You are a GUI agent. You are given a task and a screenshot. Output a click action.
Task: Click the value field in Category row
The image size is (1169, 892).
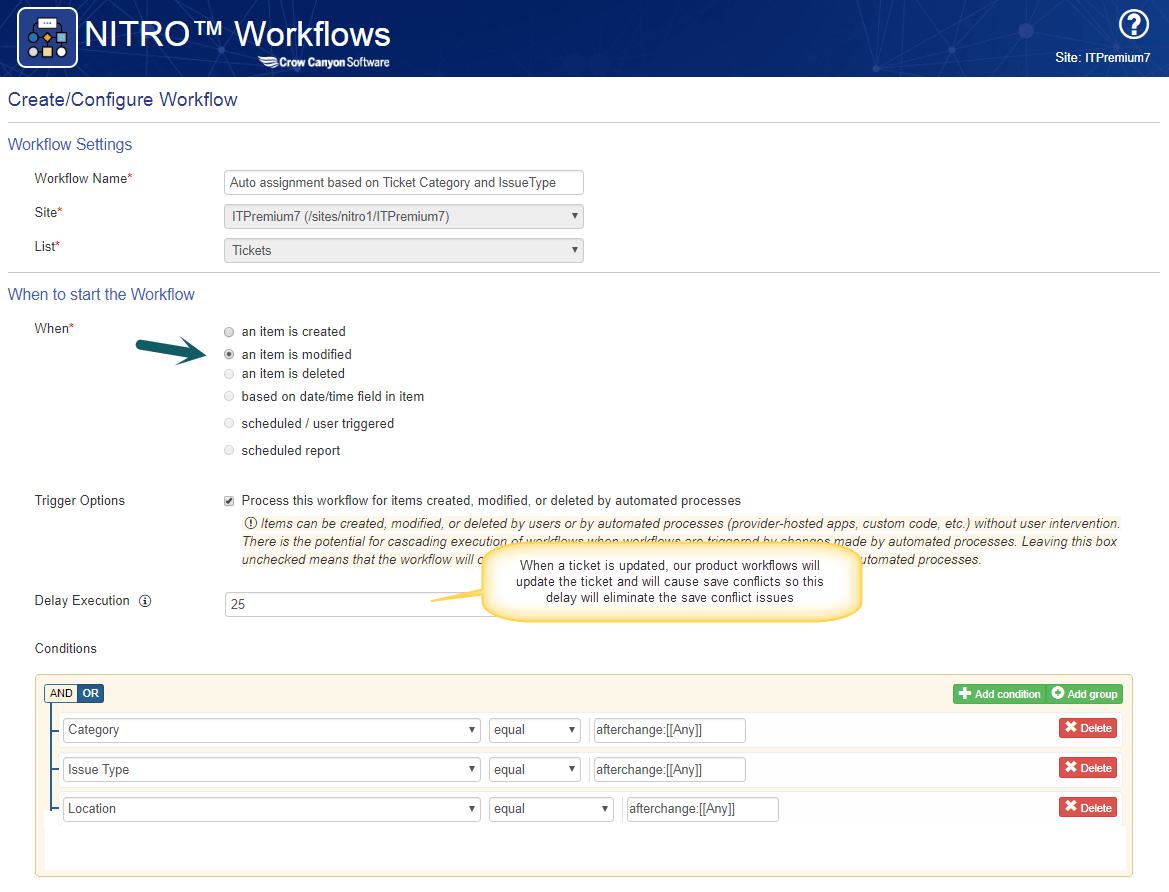[669, 730]
